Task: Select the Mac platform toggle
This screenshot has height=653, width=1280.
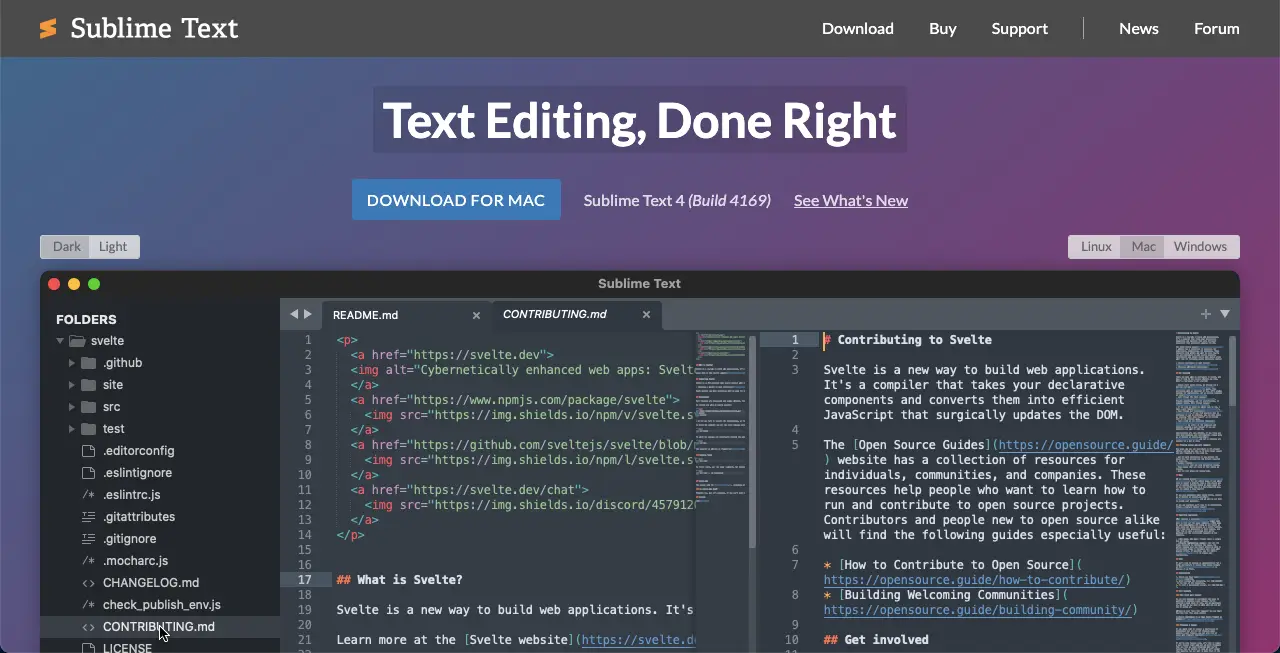Action: (1143, 247)
